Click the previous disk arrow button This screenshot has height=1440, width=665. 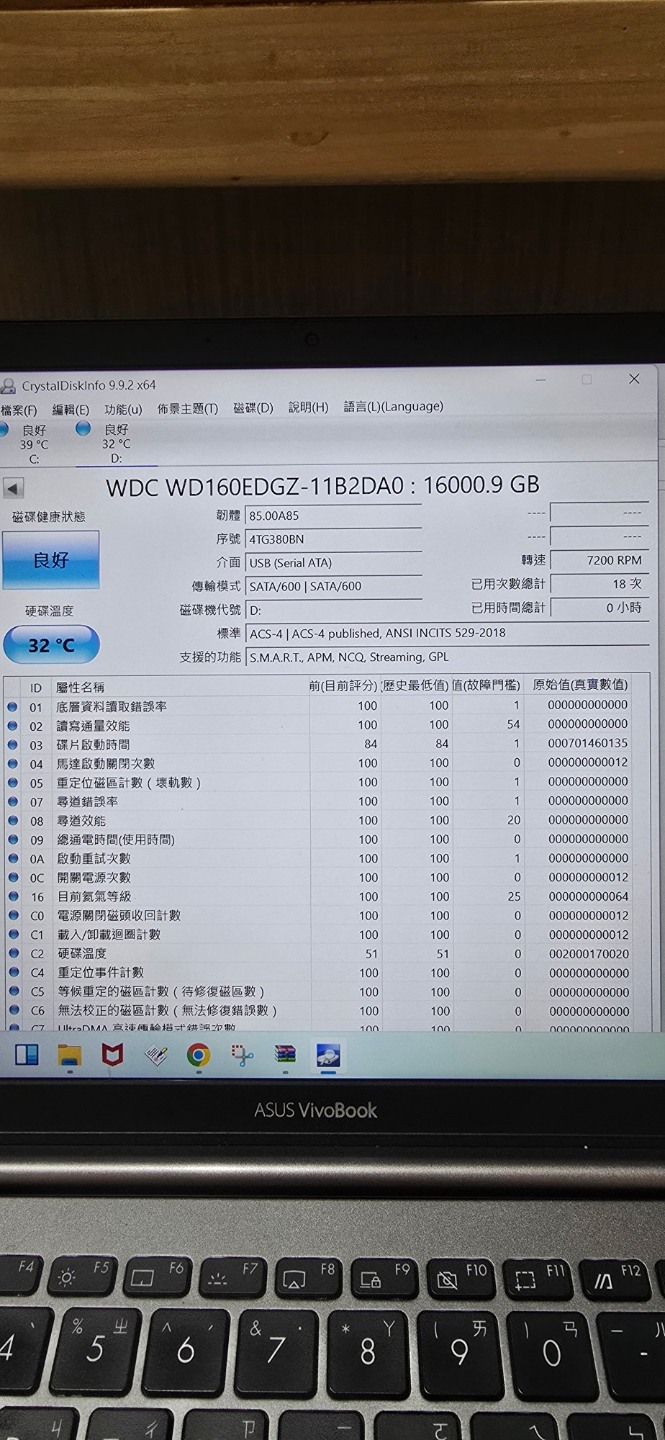(13, 489)
